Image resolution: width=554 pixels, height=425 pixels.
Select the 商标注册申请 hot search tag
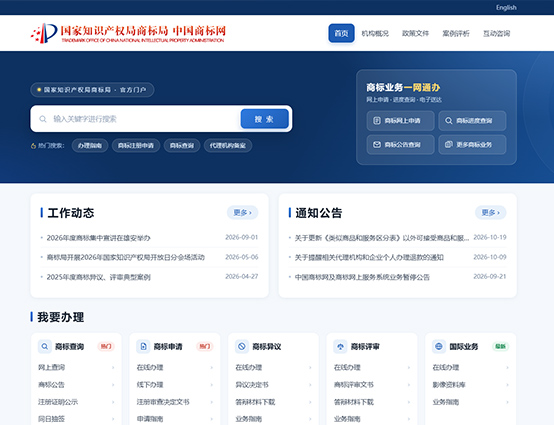pyautogui.click(x=136, y=146)
